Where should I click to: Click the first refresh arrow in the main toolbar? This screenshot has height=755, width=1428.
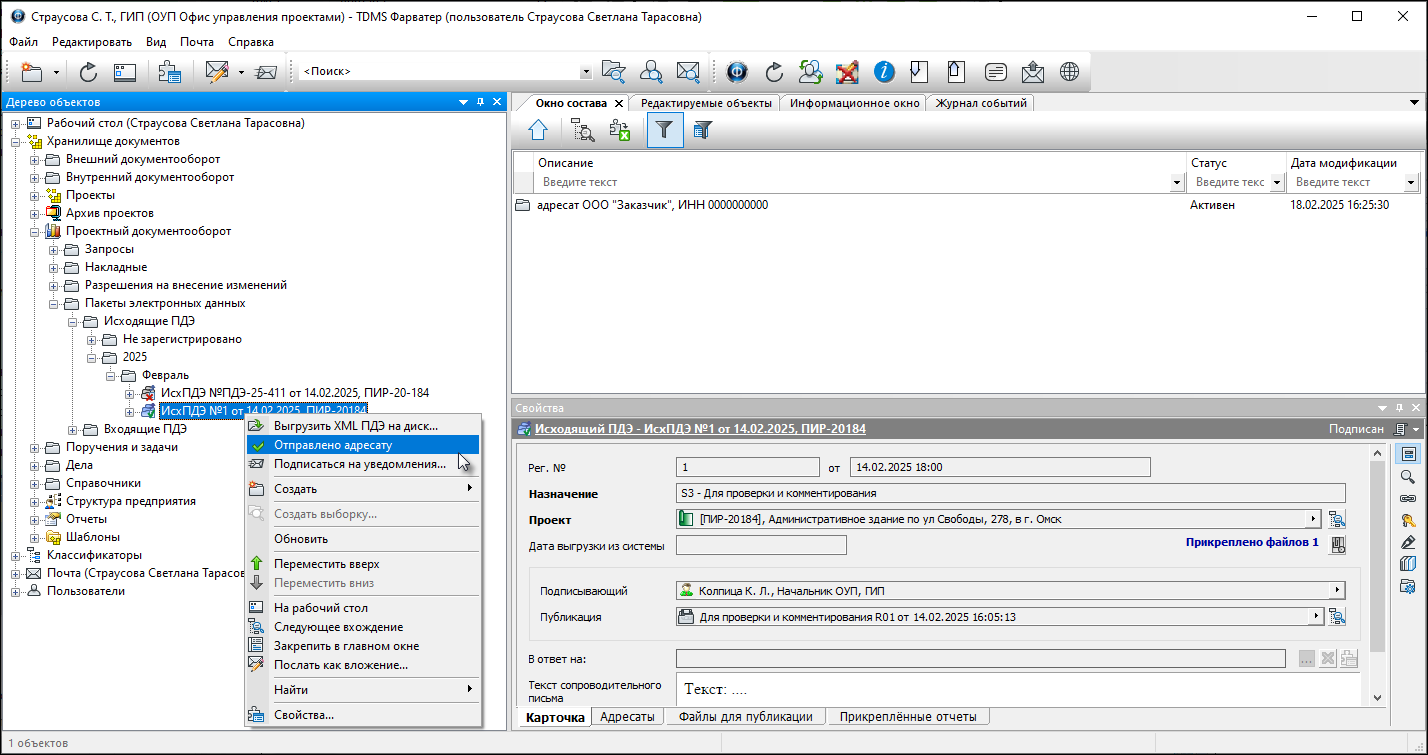(88, 72)
